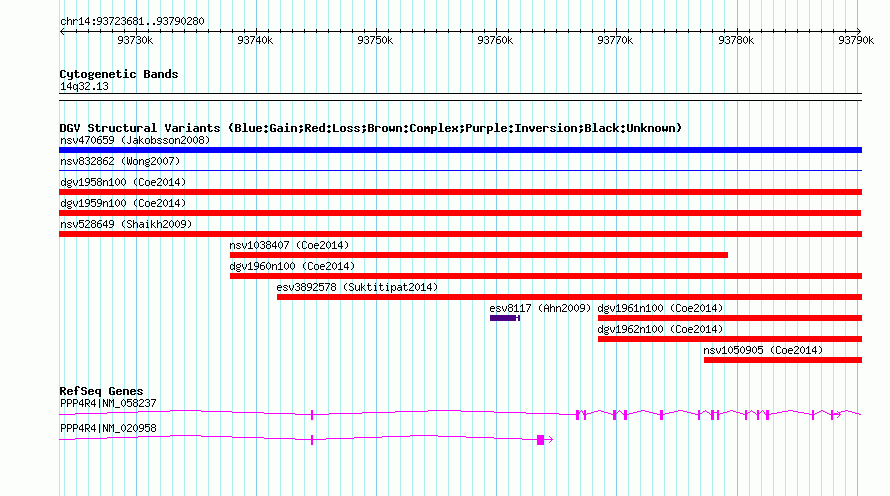Click the 93780k ruler tick label
This screenshot has height=496, width=890.
pyautogui.click(x=736, y=41)
